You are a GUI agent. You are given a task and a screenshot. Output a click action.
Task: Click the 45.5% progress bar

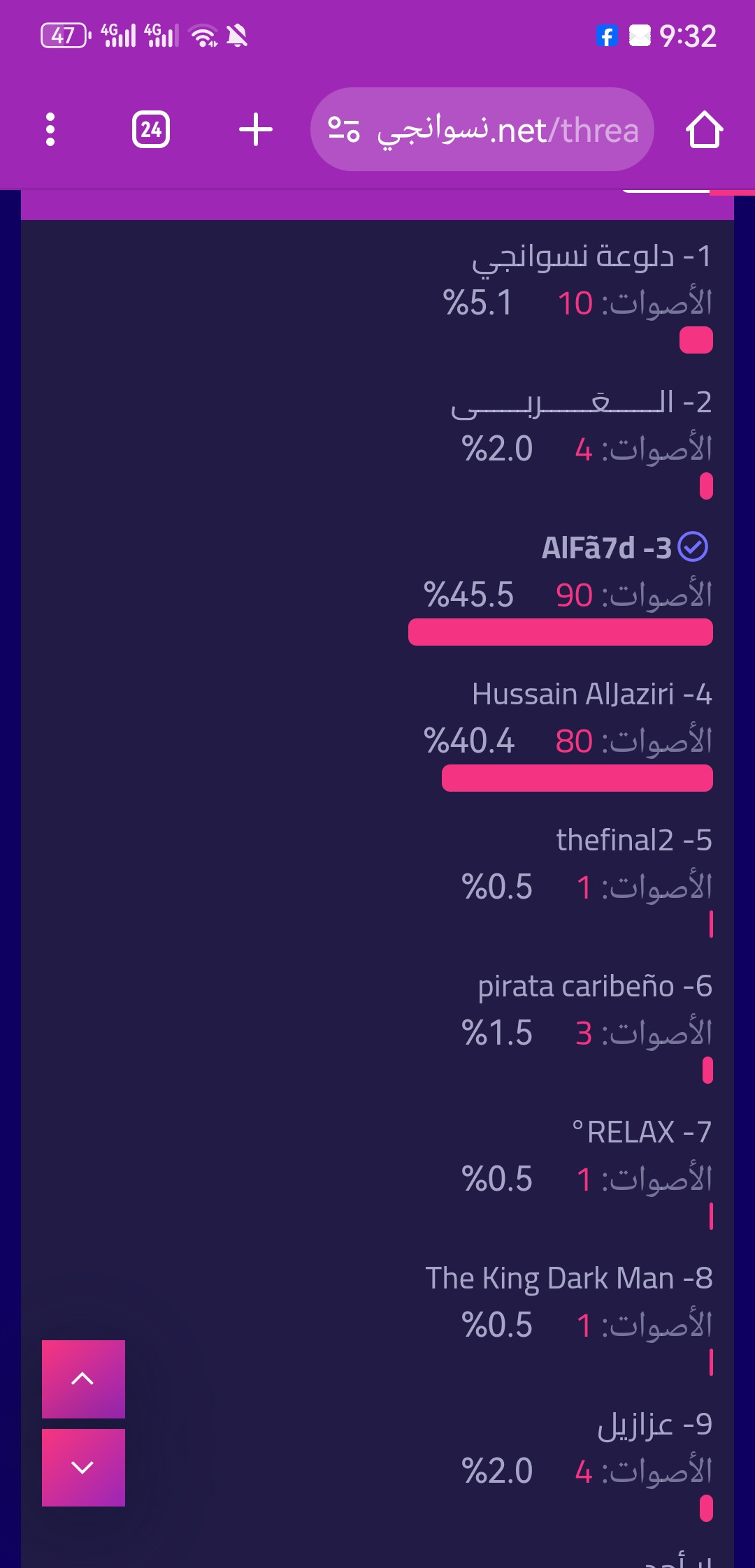click(561, 632)
